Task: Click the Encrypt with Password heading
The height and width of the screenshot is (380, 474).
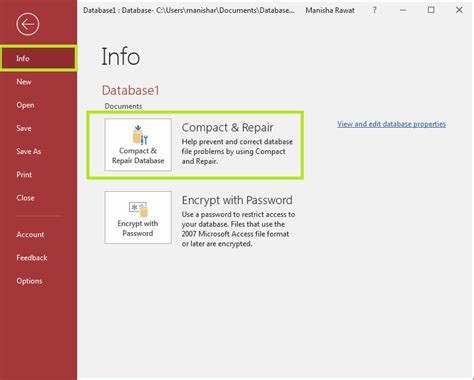Action: (237, 200)
